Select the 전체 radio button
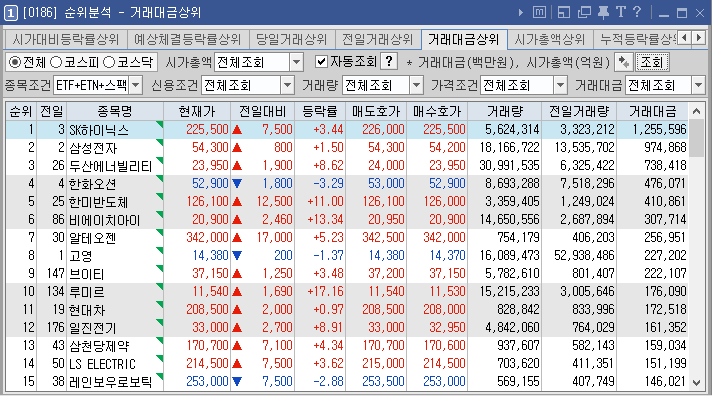 (x=15, y=62)
